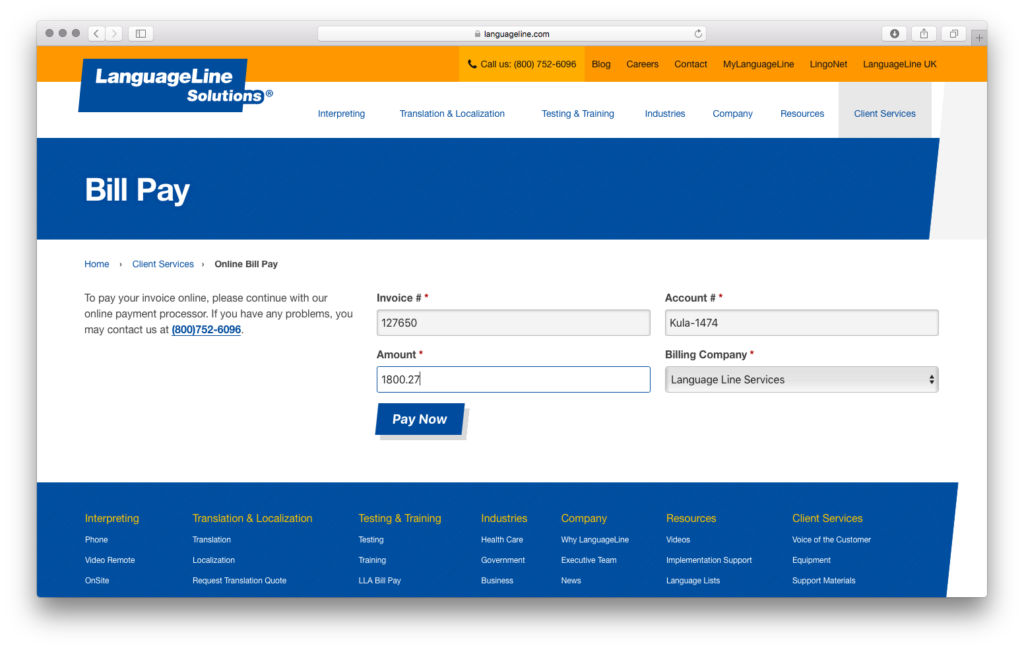This screenshot has height=650, width=1024.
Task: Open the Translation & Localization main menu item
Action: click(452, 114)
